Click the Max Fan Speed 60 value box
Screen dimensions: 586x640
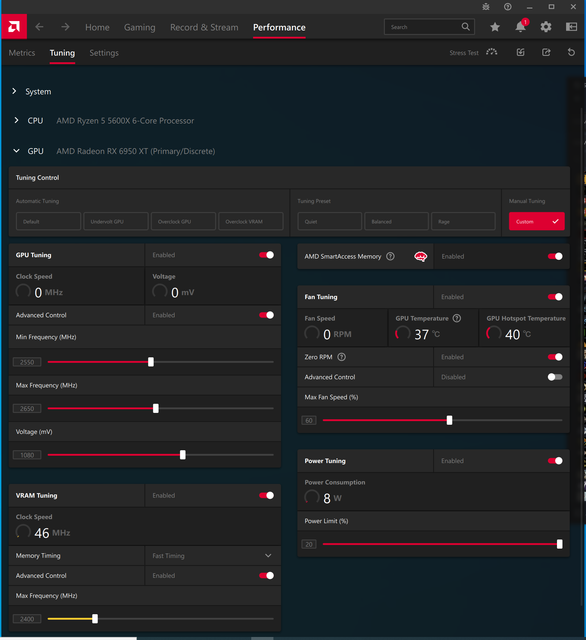tap(309, 420)
